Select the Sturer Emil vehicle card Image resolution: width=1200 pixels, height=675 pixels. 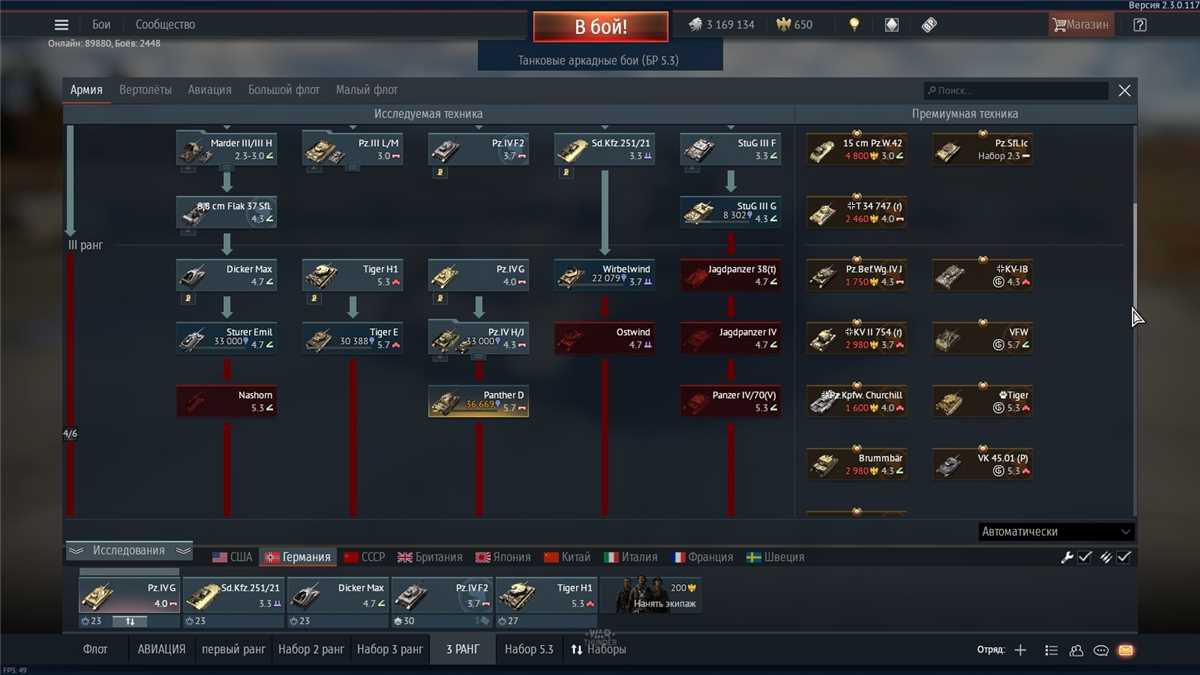[x=227, y=338]
